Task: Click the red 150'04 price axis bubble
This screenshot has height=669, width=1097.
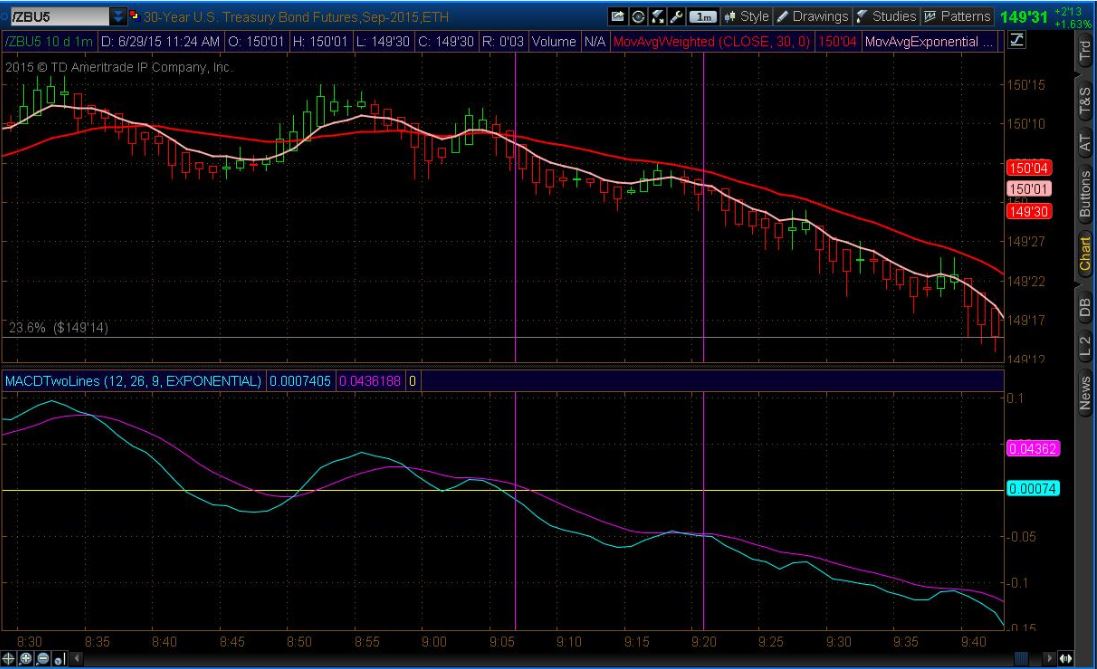Action: pyautogui.click(x=1028, y=168)
